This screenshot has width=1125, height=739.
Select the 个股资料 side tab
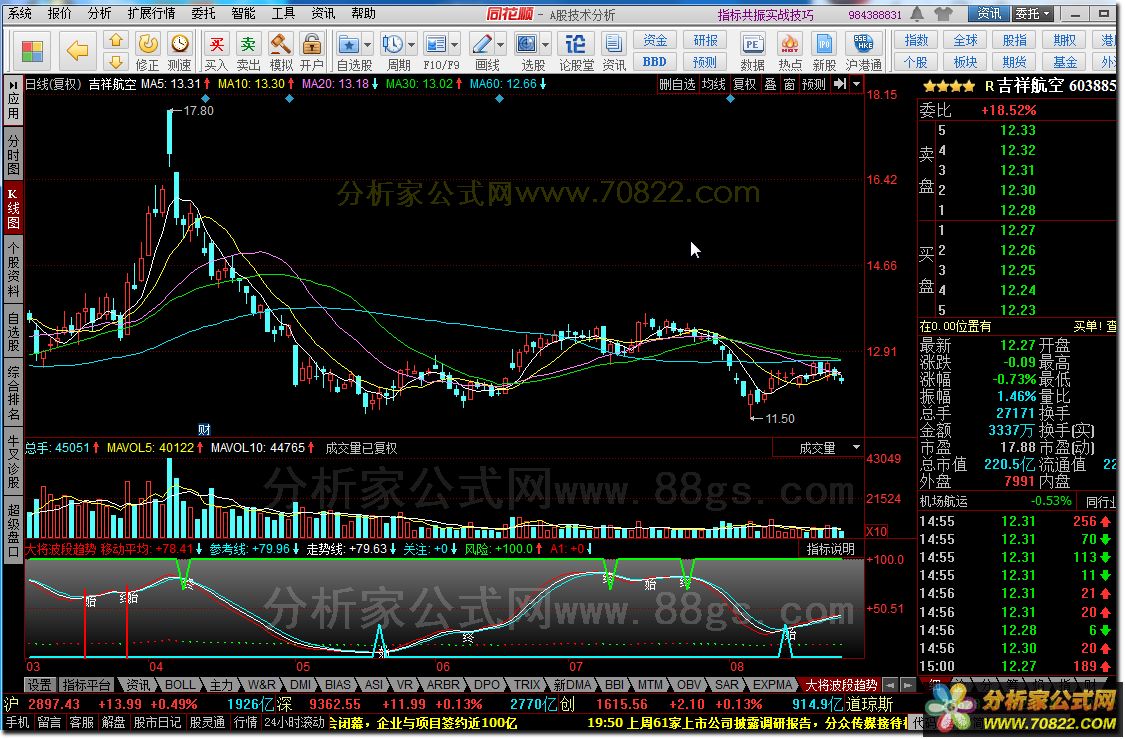click(13, 270)
